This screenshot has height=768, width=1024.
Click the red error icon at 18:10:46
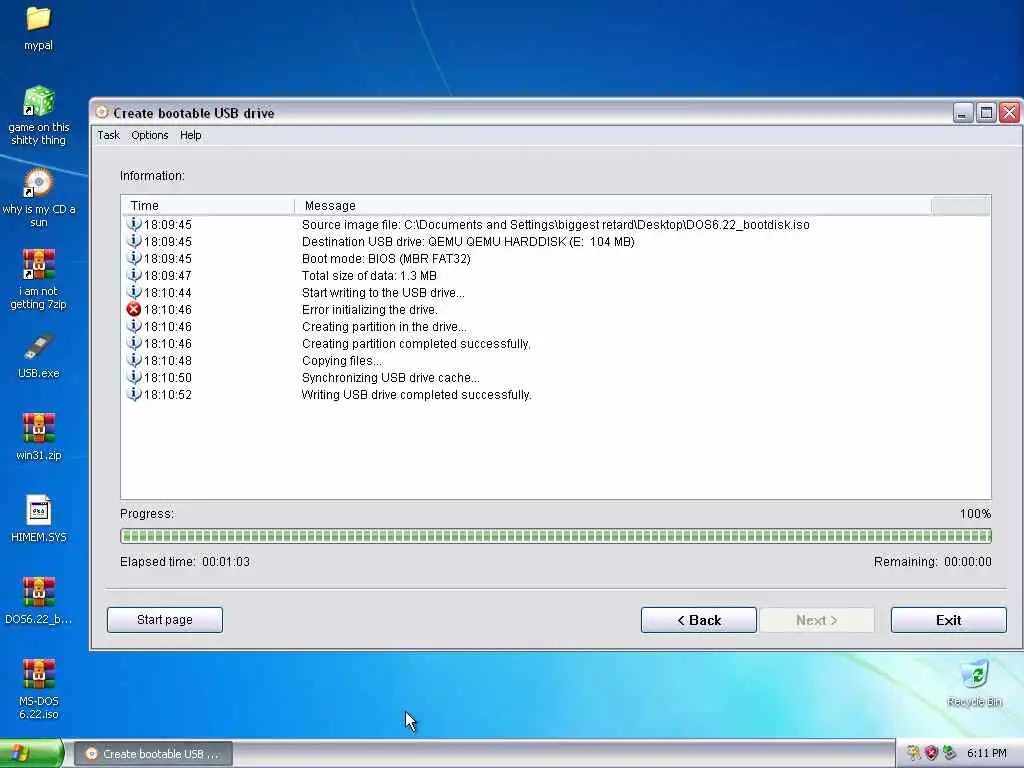tap(134, 310)
